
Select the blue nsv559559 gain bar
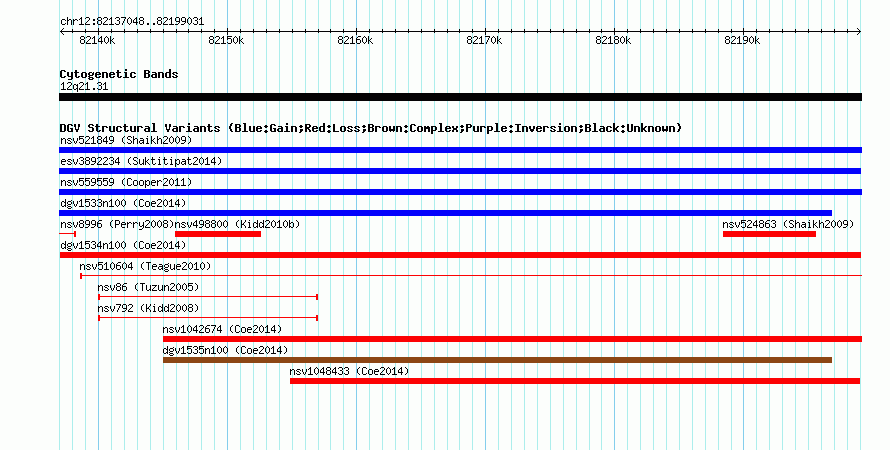pos(460,192)
